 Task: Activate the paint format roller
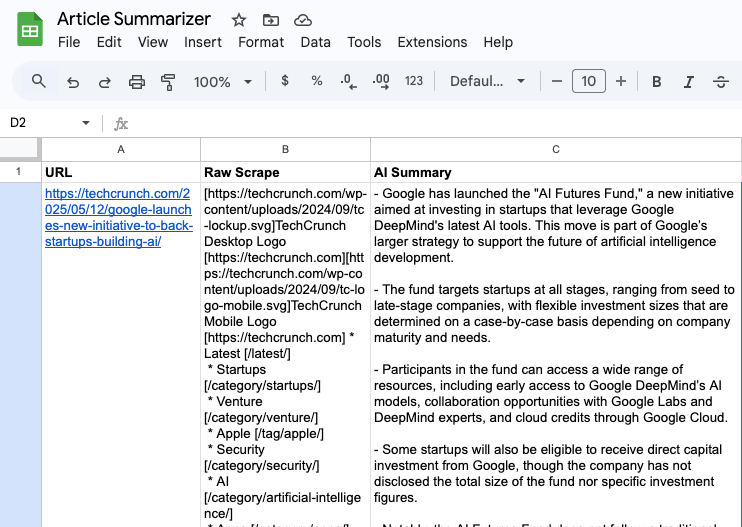point(168,82)
